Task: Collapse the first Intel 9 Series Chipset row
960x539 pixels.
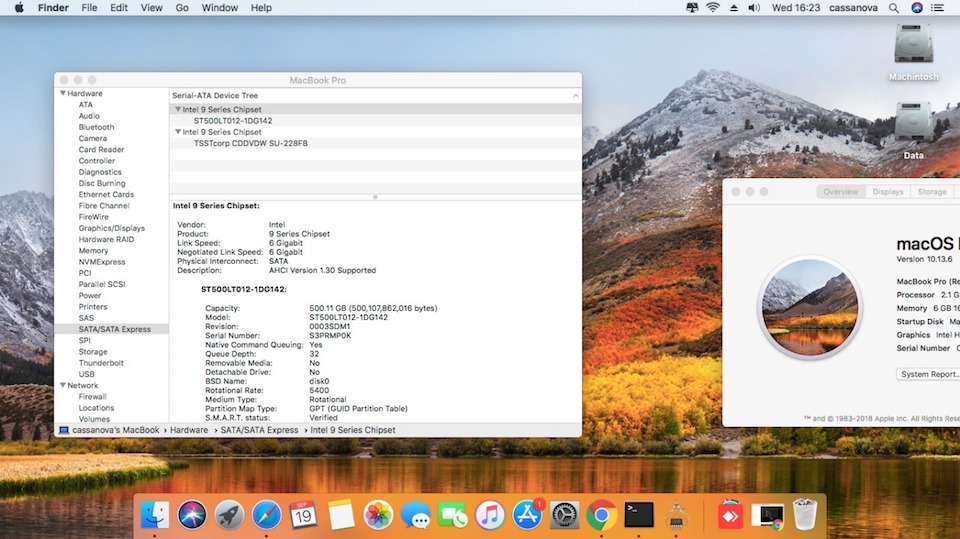Action: tap(178, 109)
